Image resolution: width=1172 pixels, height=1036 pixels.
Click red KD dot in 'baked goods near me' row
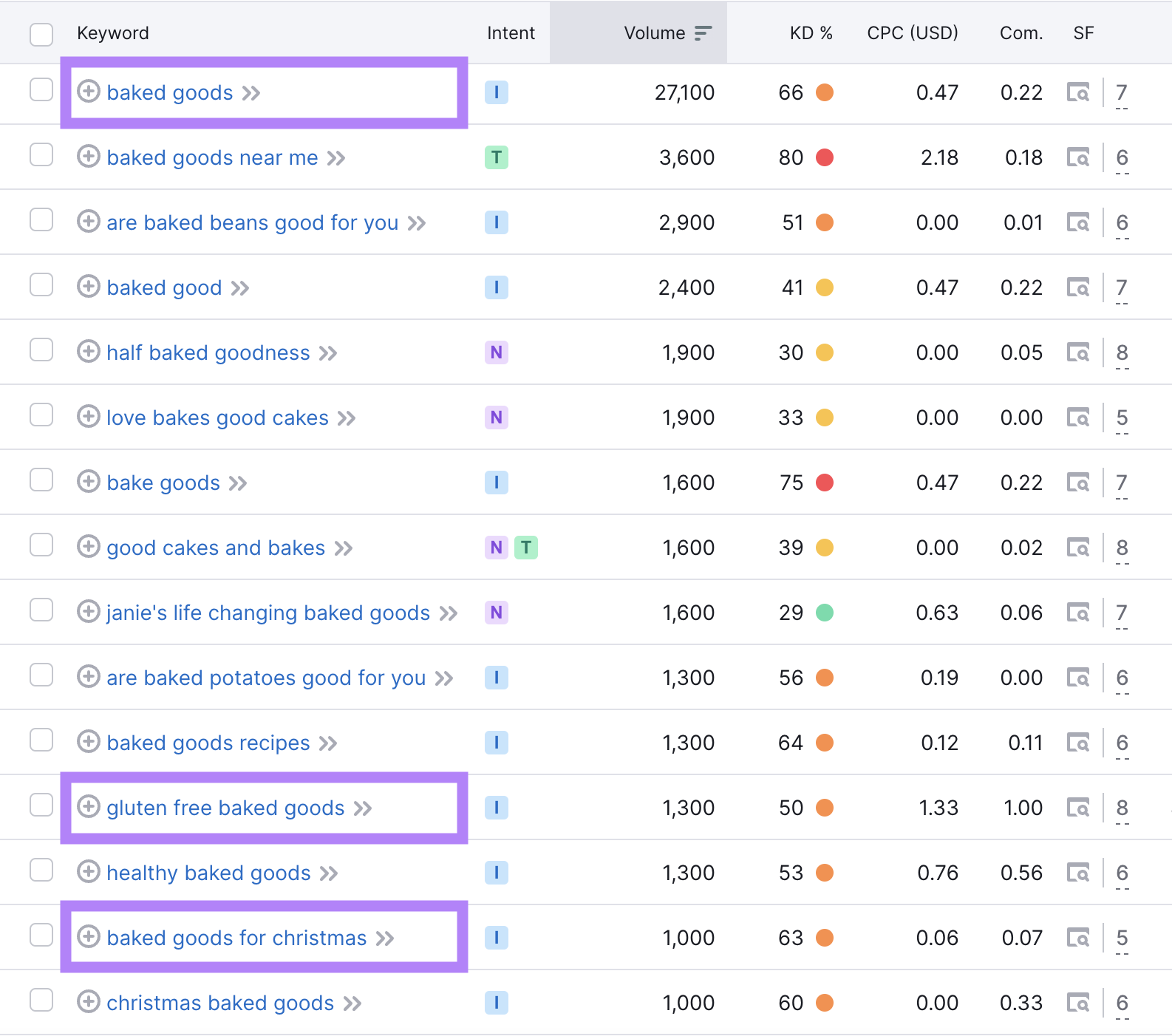(825, 157)
